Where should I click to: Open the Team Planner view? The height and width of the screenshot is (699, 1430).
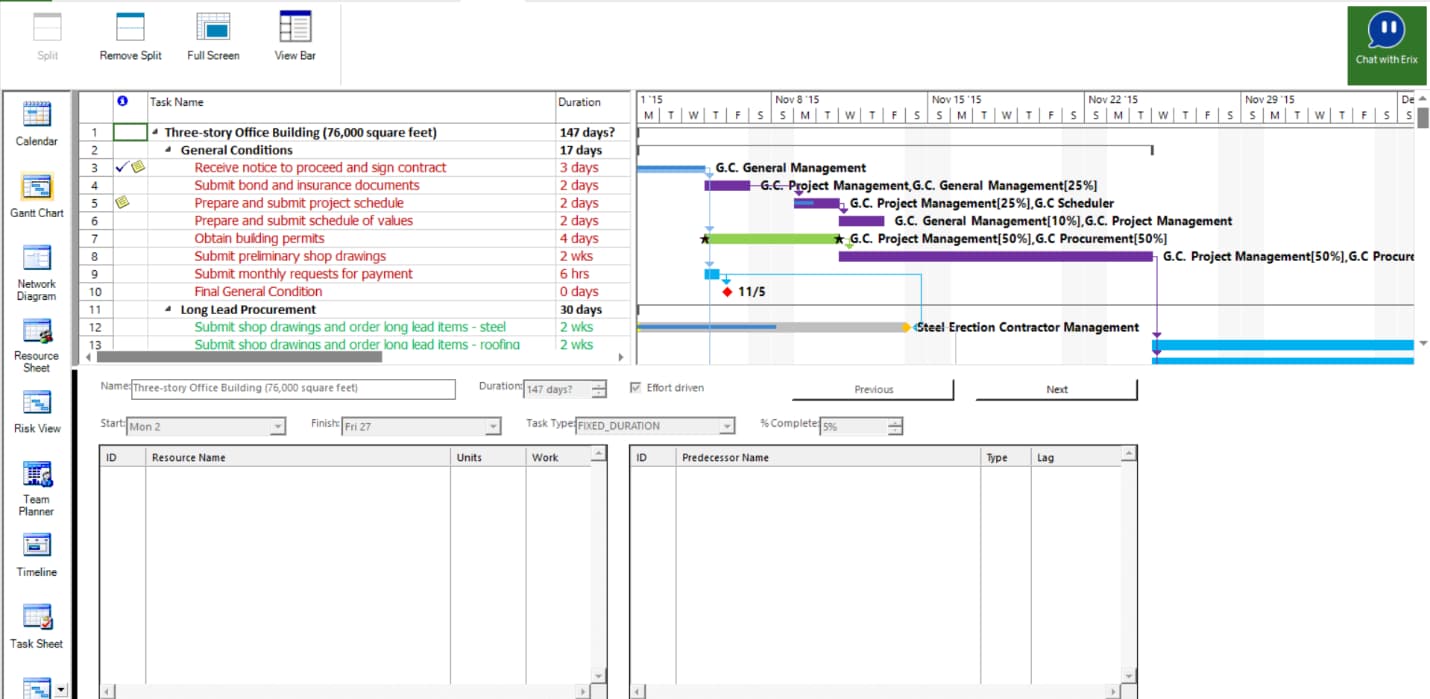37,474
